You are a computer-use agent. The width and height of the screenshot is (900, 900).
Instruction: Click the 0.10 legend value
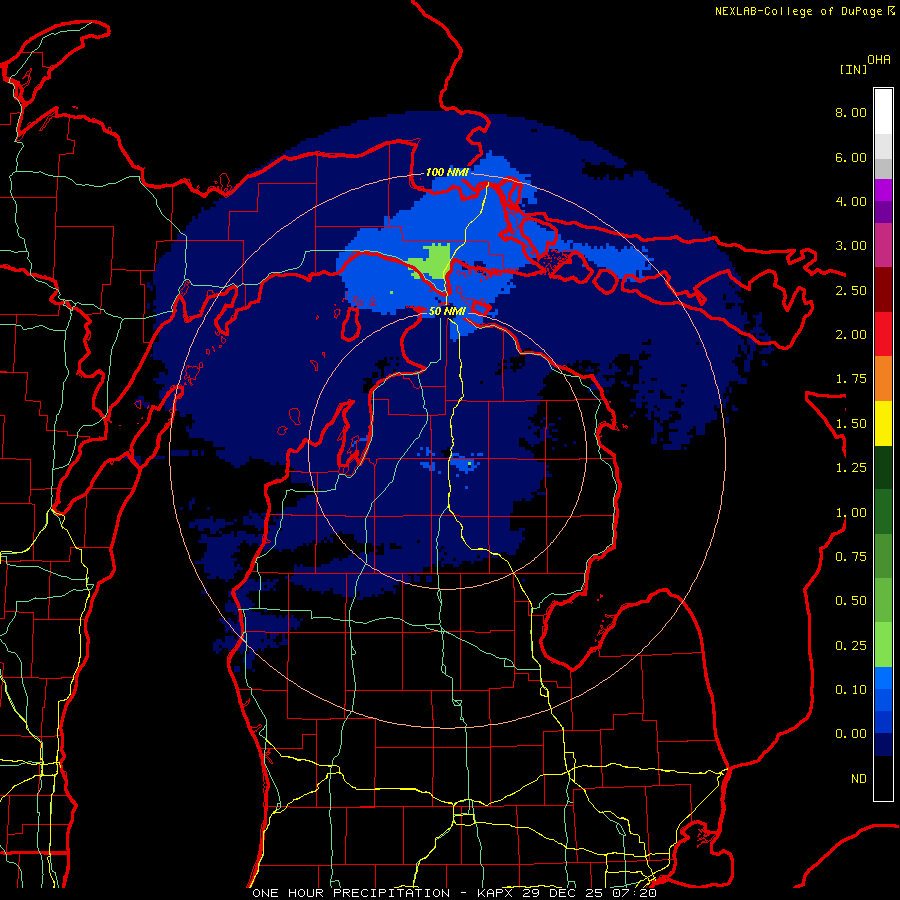point(851,690)
